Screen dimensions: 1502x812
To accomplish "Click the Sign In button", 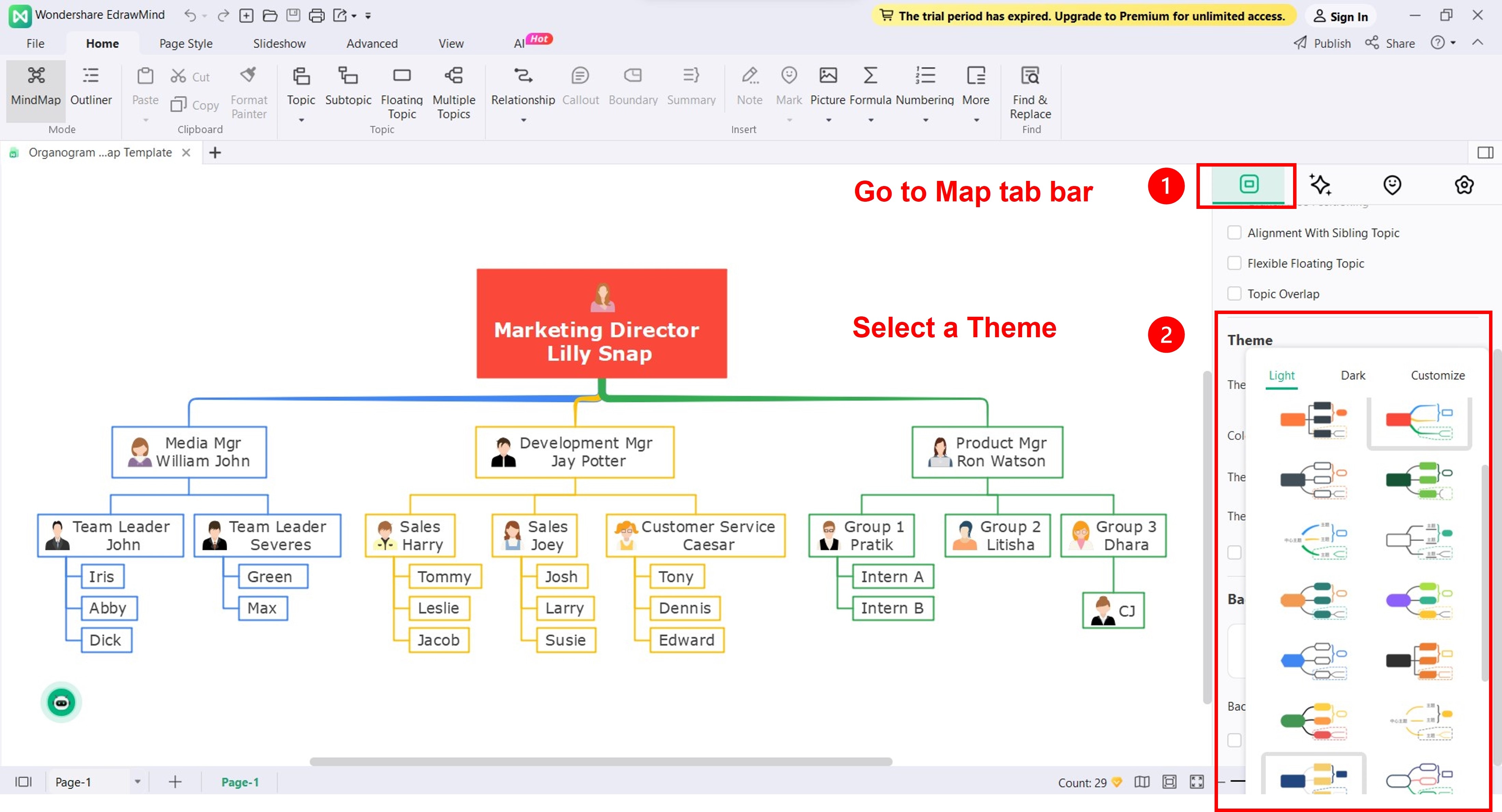I will pyautogui.click(x=1341, y=16).
